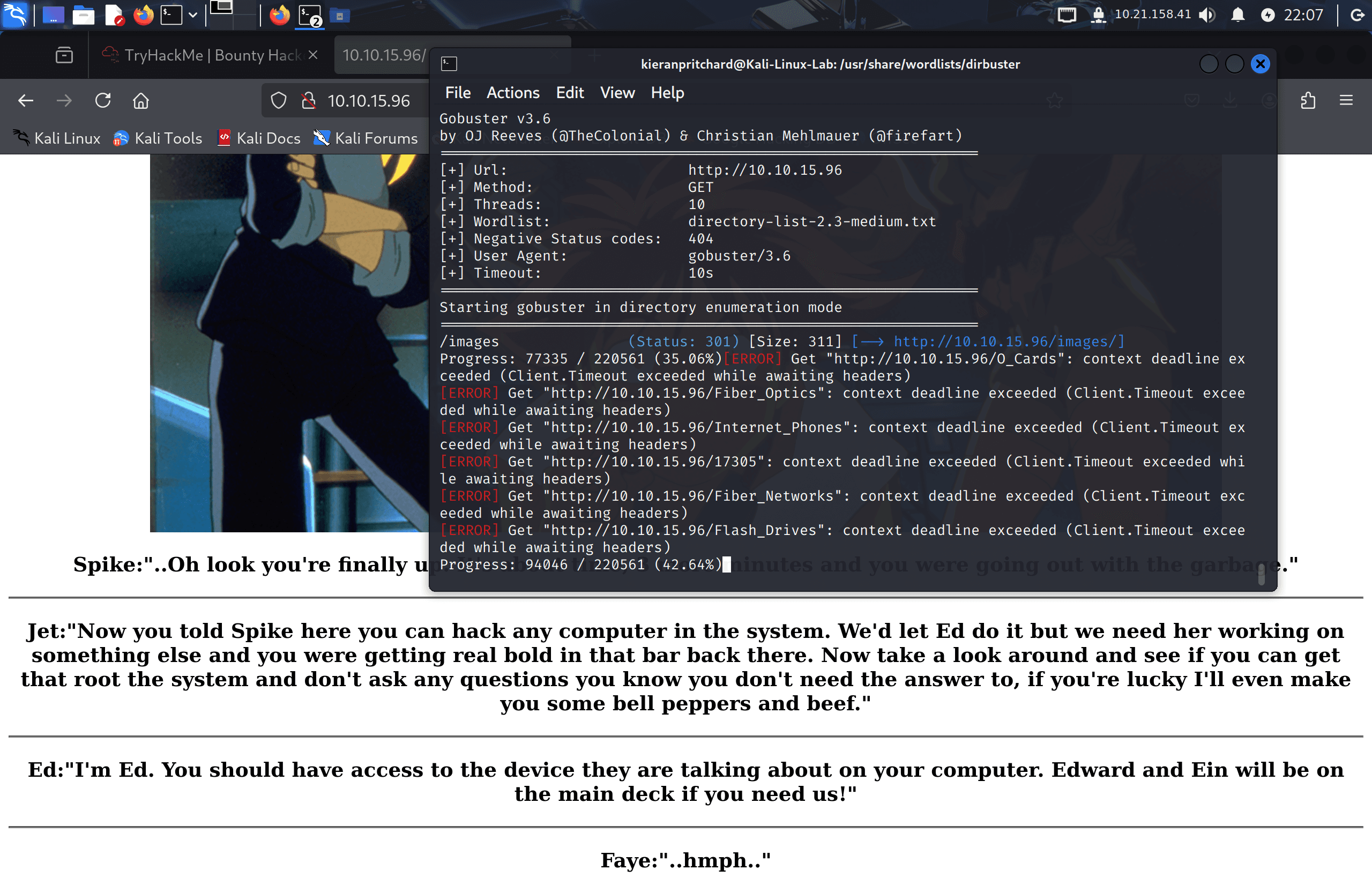
Task: Open the terminal File menu
Action: (x=458, y=93)
